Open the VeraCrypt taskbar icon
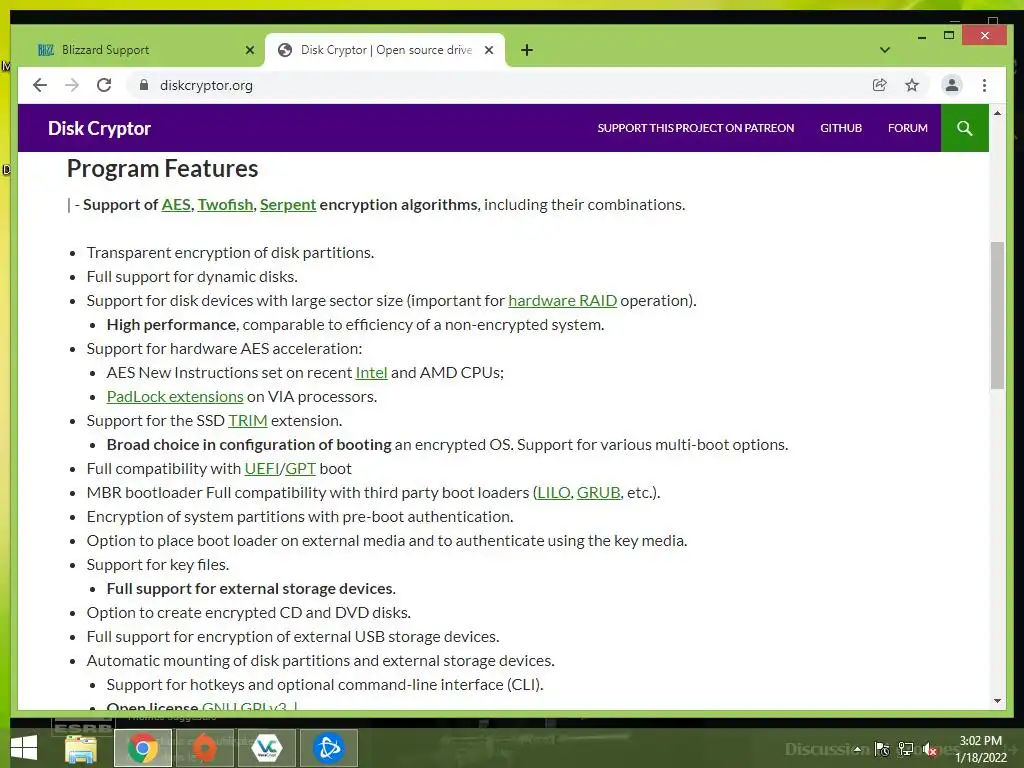The width and height of the screenshot is (1024, 768). pyautogui.click(x=266, y=748)
